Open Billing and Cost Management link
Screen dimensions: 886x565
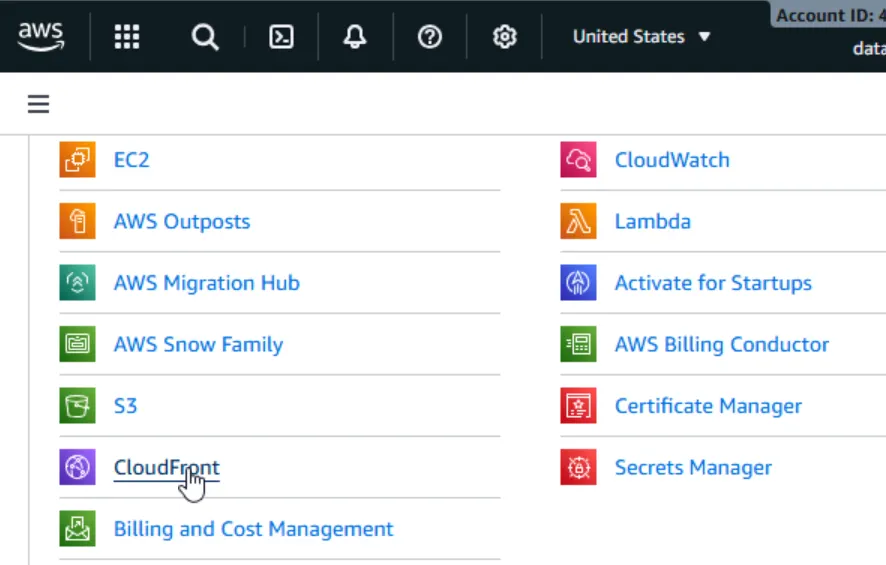tap(254, 529)
